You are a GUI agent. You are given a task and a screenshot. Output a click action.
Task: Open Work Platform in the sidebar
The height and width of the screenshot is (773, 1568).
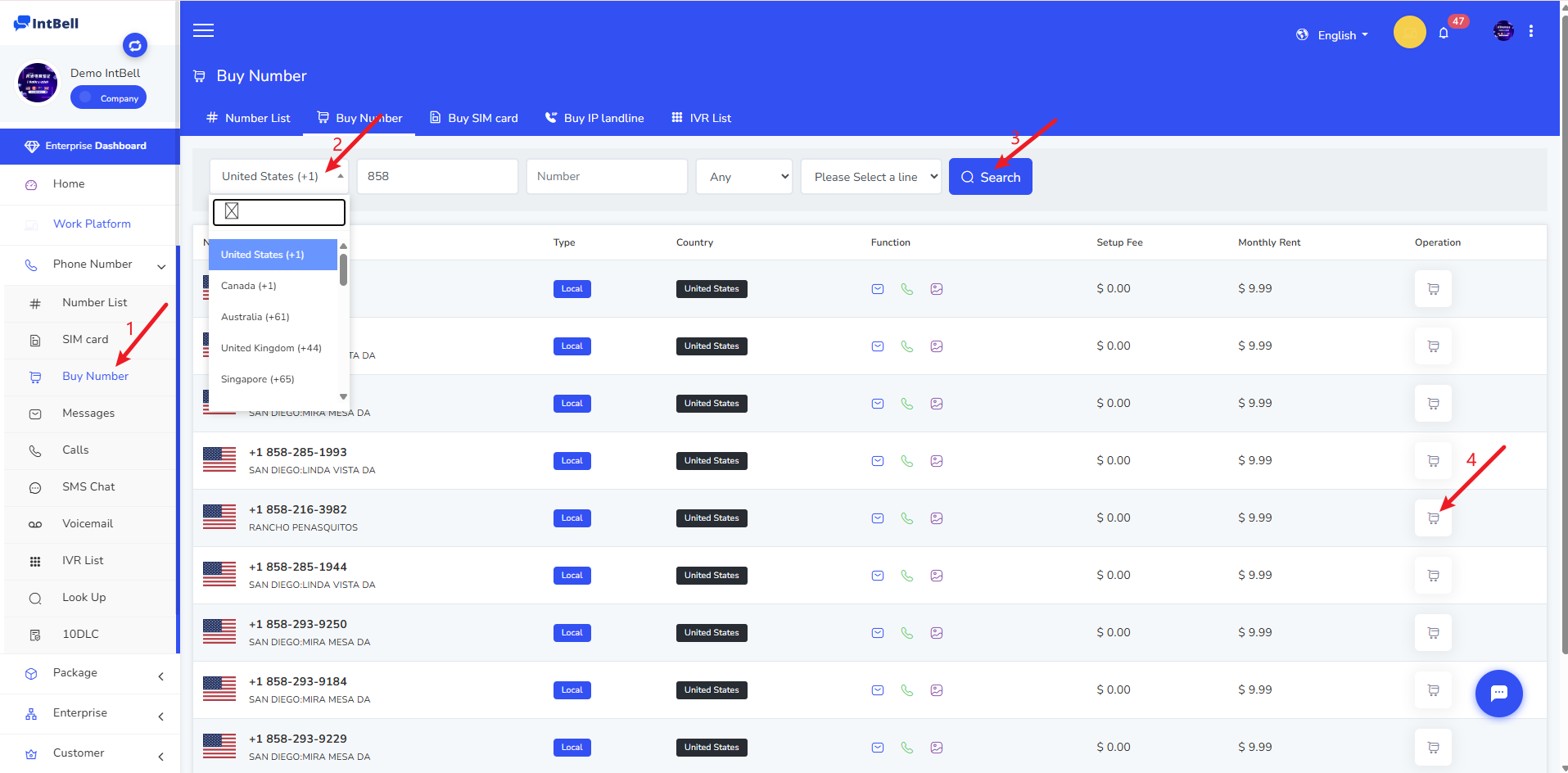[92, 224]
